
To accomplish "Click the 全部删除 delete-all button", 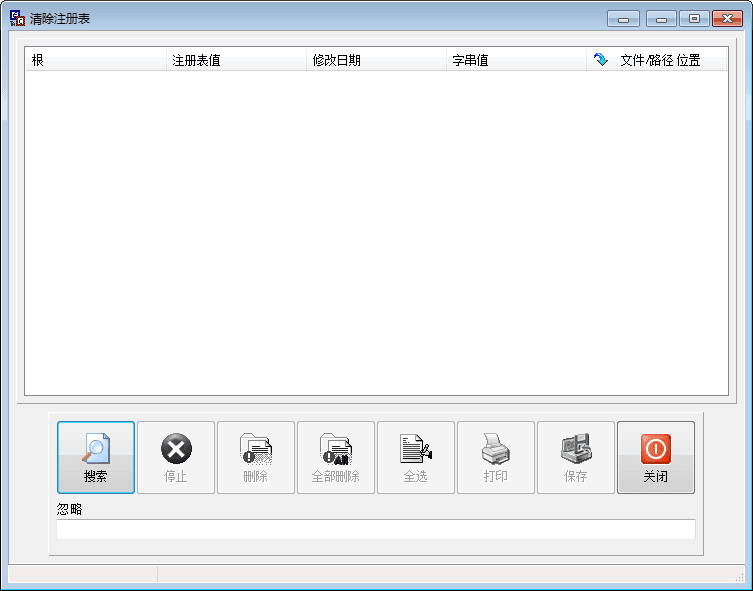I will pyautogui.click(x=336, y=457).
